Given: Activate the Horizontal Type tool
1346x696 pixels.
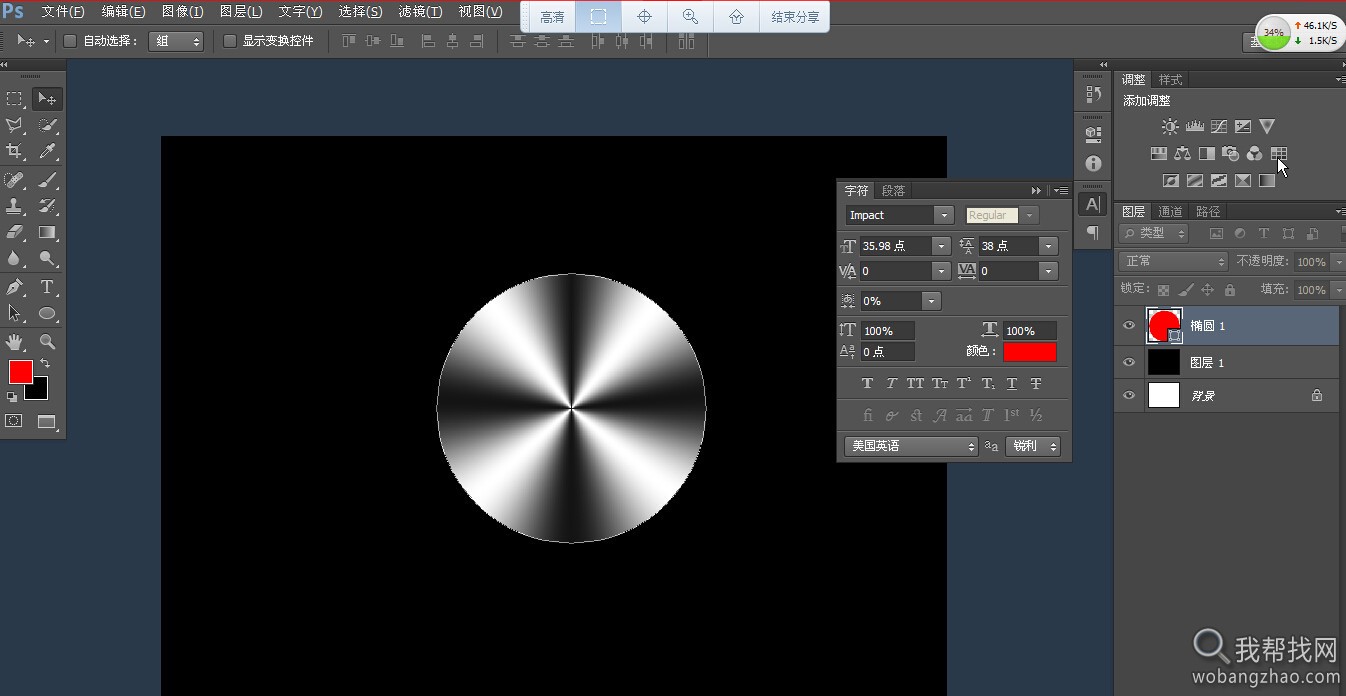Looking at the screenshot, I should 46,287.
